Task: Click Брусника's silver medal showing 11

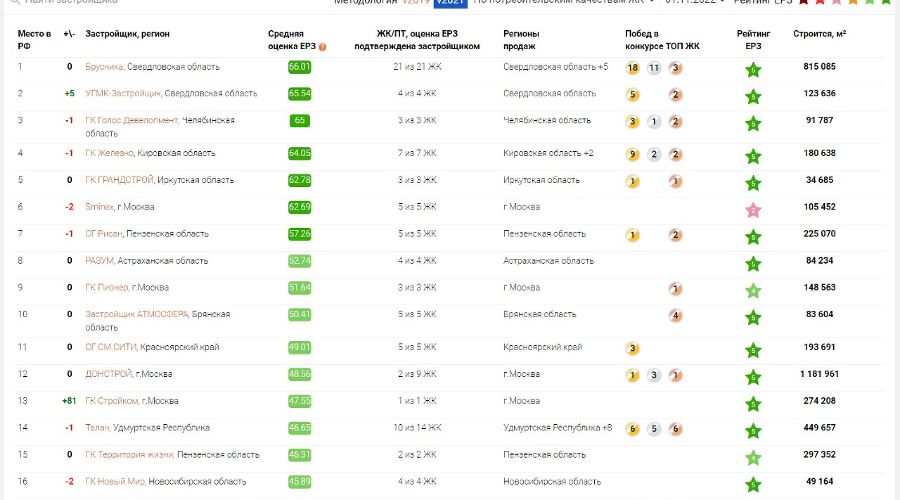Action: [x=654, y=68]
